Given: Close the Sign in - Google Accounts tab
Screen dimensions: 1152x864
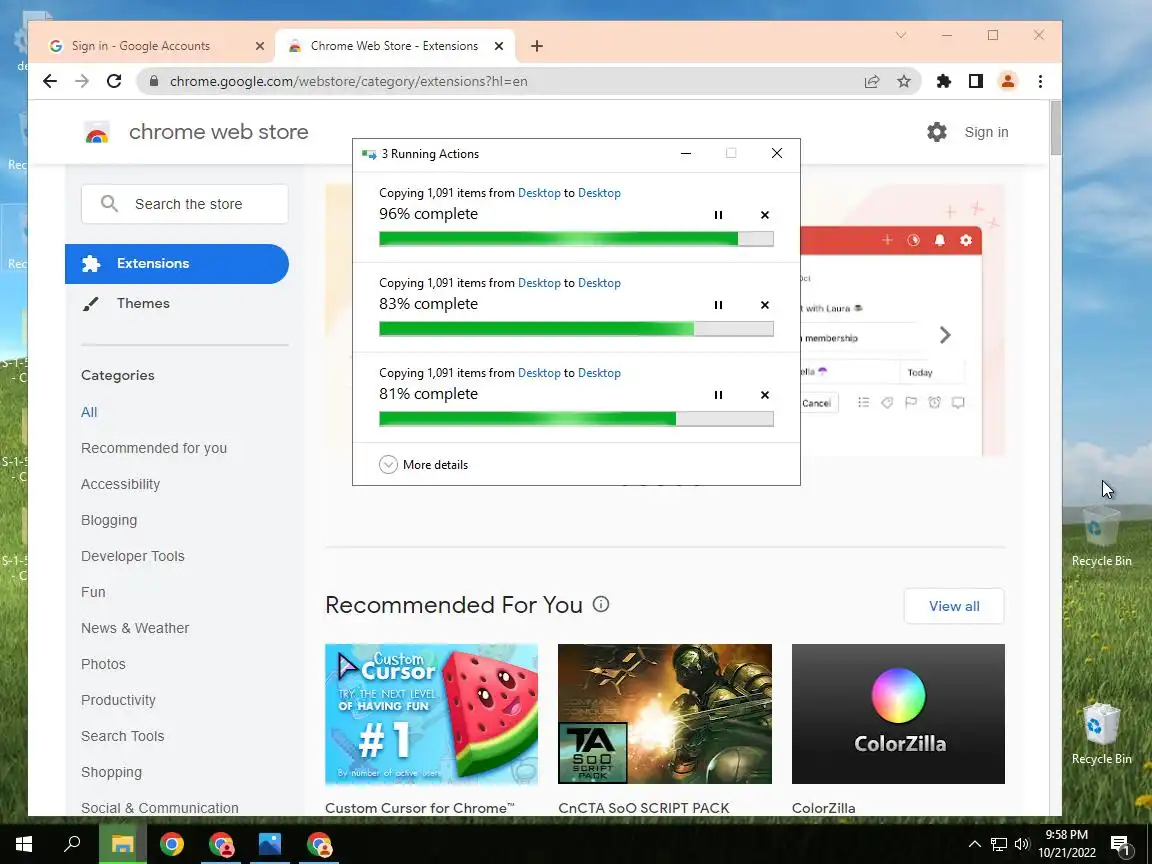Looking at the screenshot, I should click(259, 46).
